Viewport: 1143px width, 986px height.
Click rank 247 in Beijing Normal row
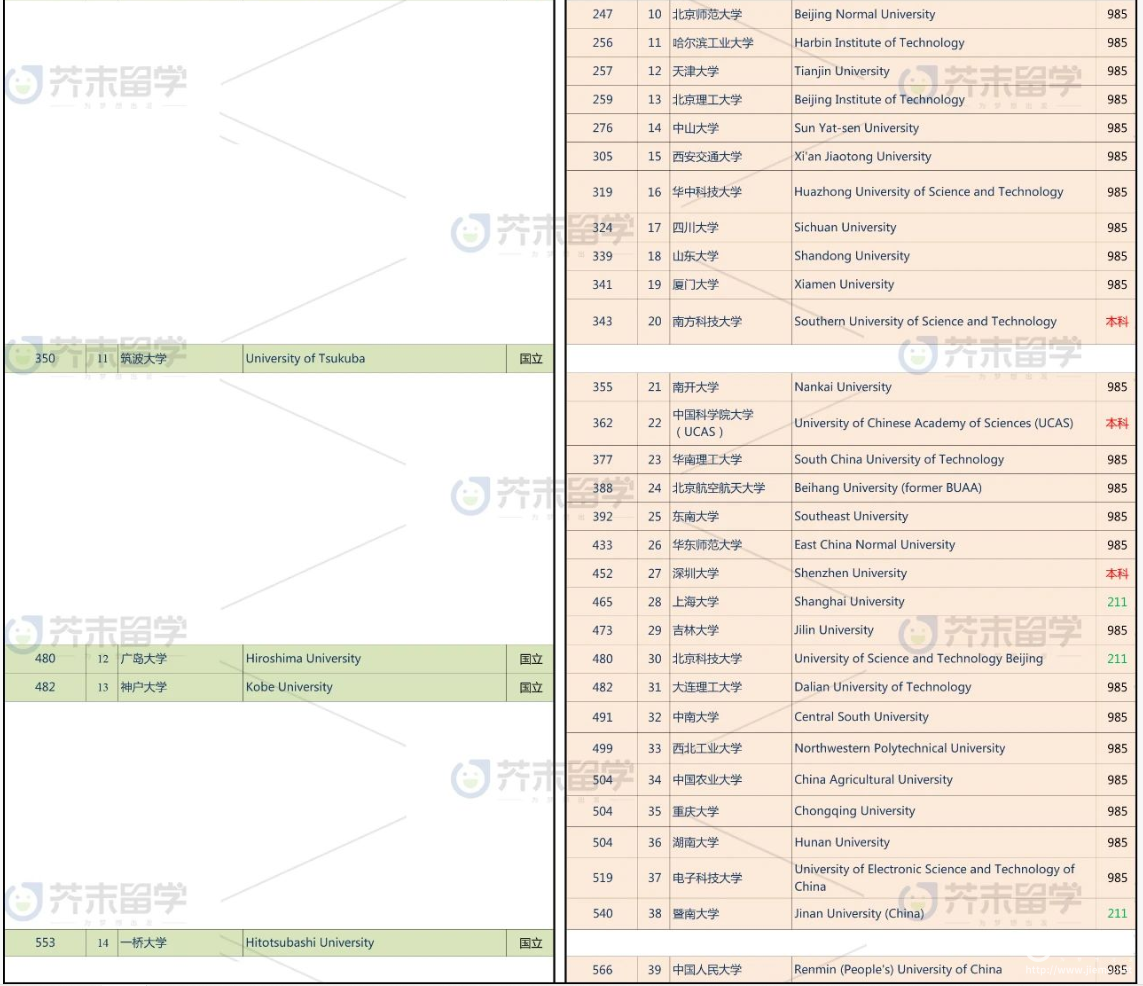click(602, 15)
